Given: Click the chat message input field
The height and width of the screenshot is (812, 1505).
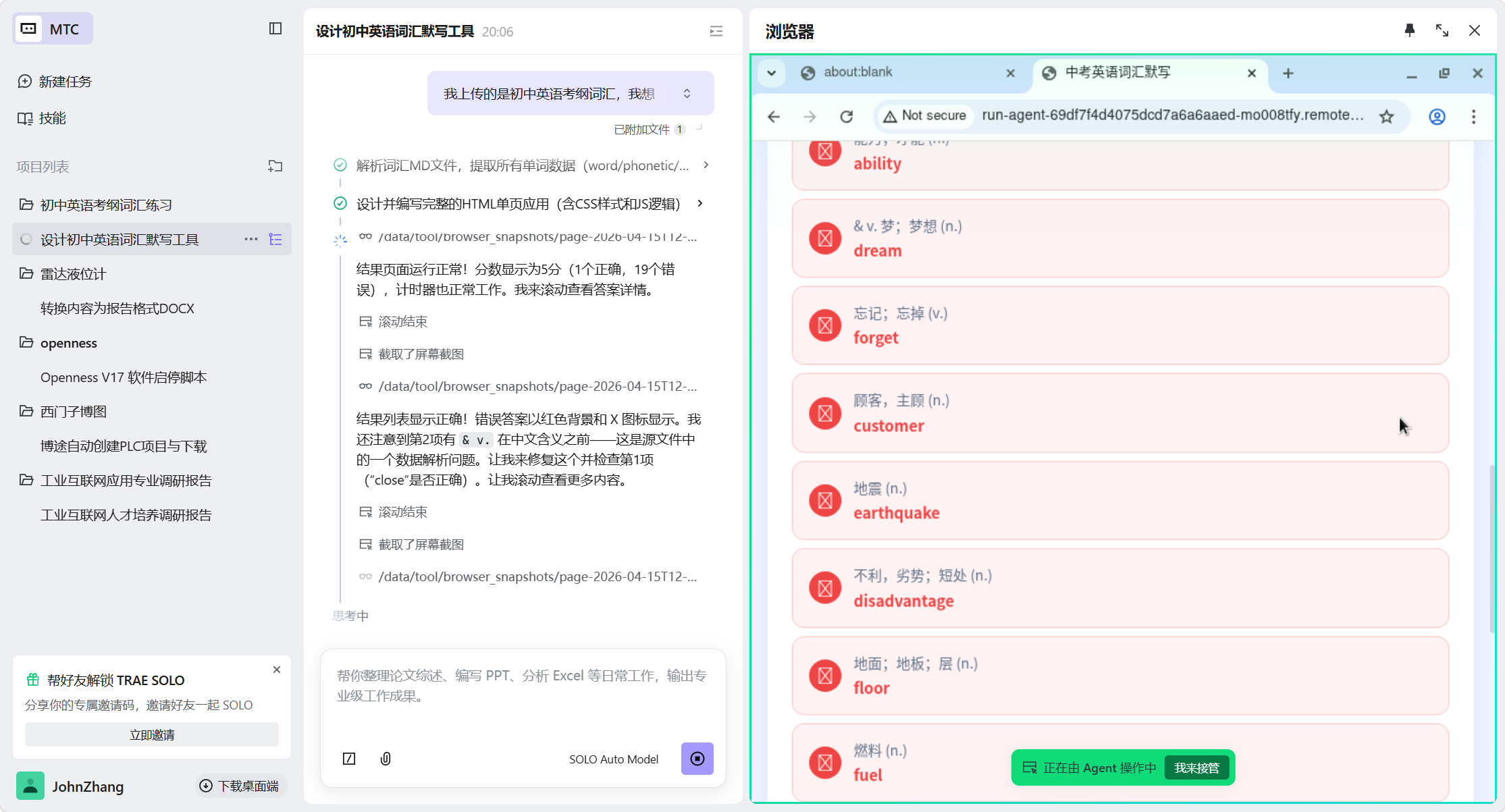Looking at the screenshot, I should coord(522,695).
